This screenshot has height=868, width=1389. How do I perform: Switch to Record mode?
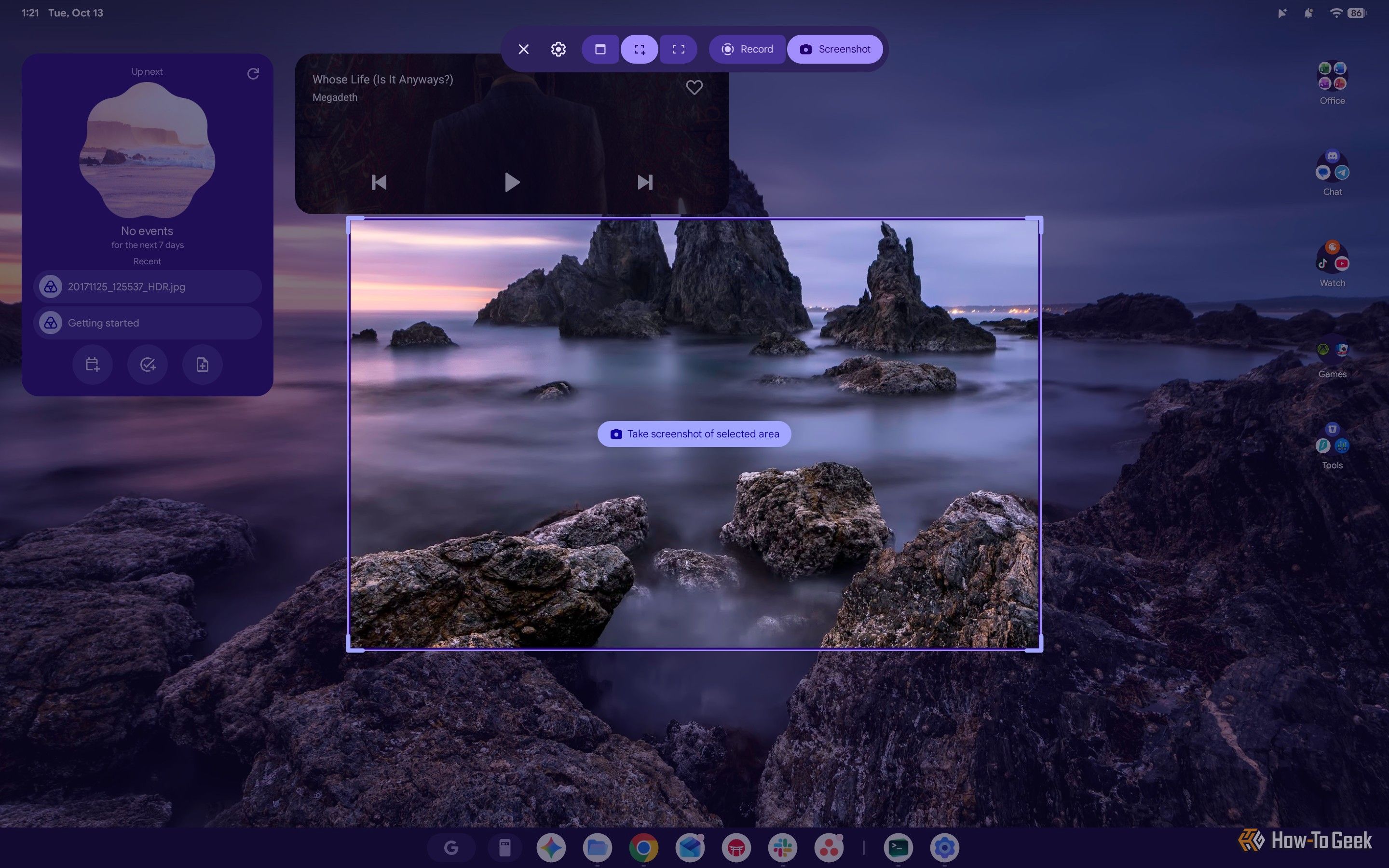tap(747, 49)
